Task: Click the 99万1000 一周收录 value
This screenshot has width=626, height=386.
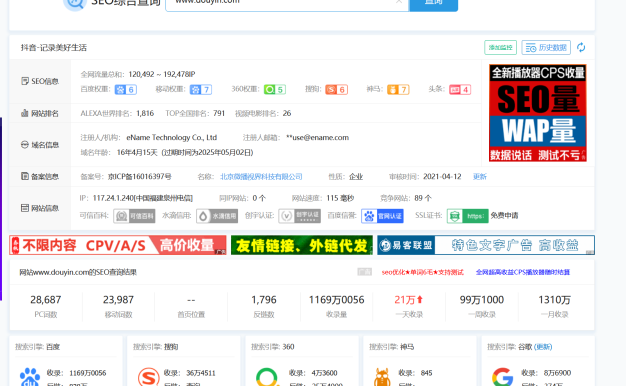Action: (481, 300)
